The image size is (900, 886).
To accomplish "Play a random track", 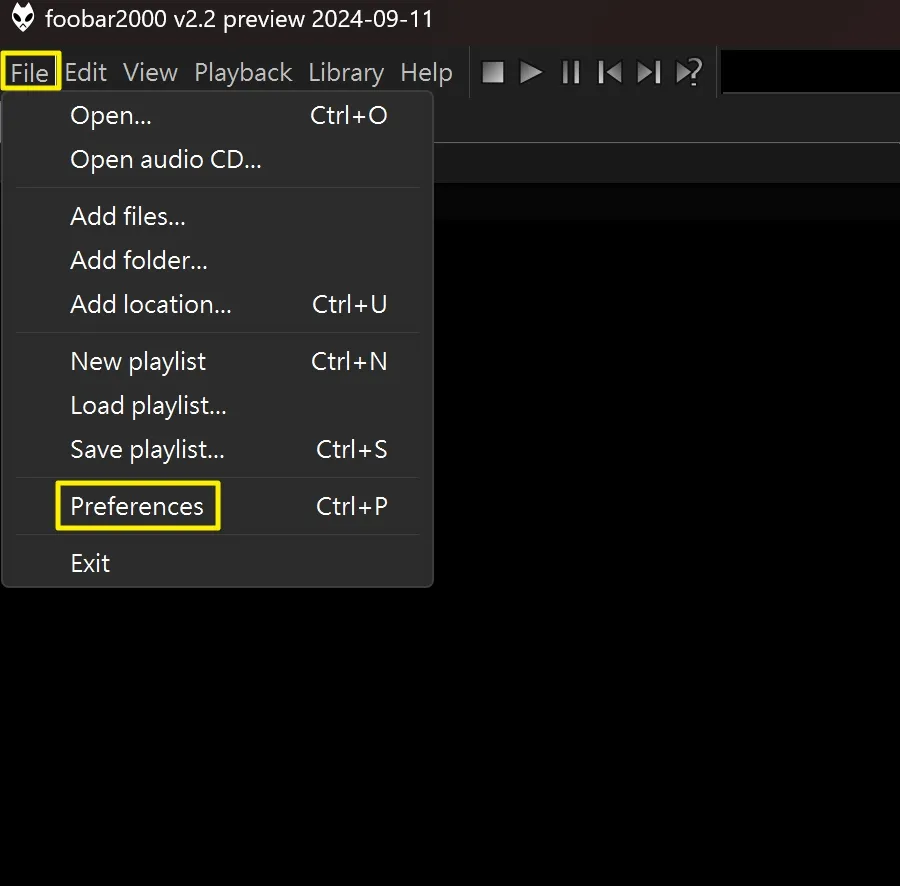I will tap(689, 72).
